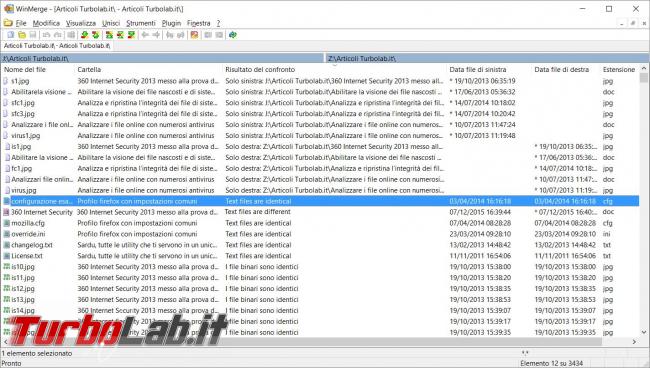Viewport: 650px width, 368px height.
Task: Select the sfc1.jpg file row
Action: [319, 103]
